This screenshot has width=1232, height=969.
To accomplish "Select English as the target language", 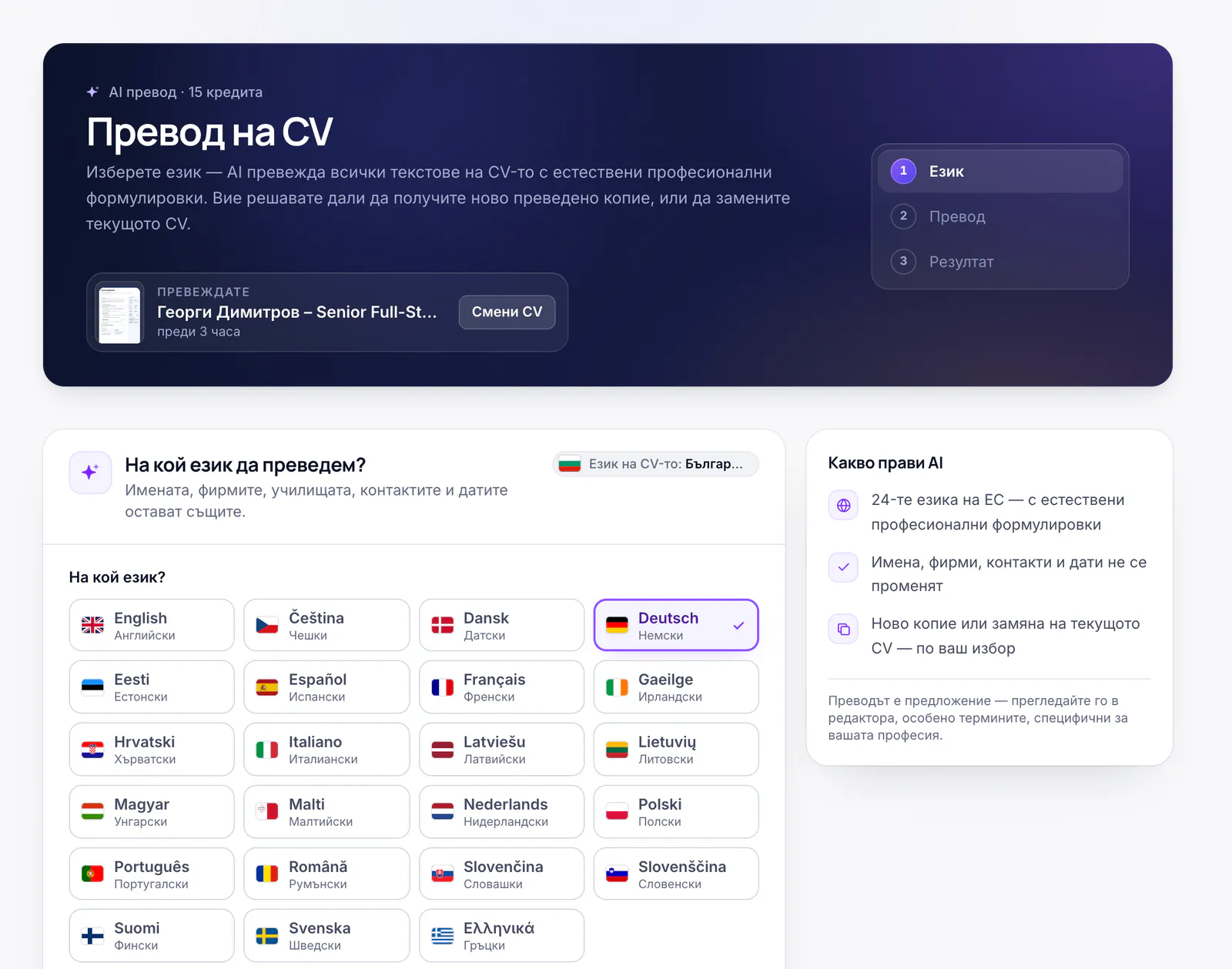I will pyautogui.click(x=152, y=625).
